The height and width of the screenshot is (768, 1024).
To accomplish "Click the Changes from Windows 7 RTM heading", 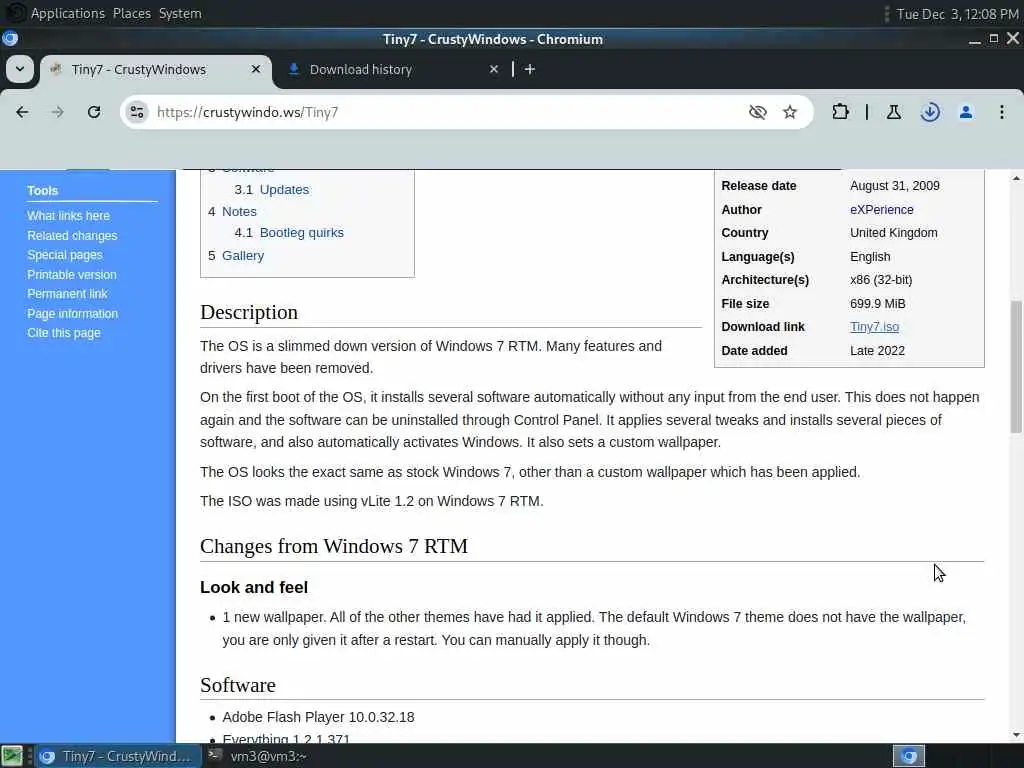I will (334, 546).
